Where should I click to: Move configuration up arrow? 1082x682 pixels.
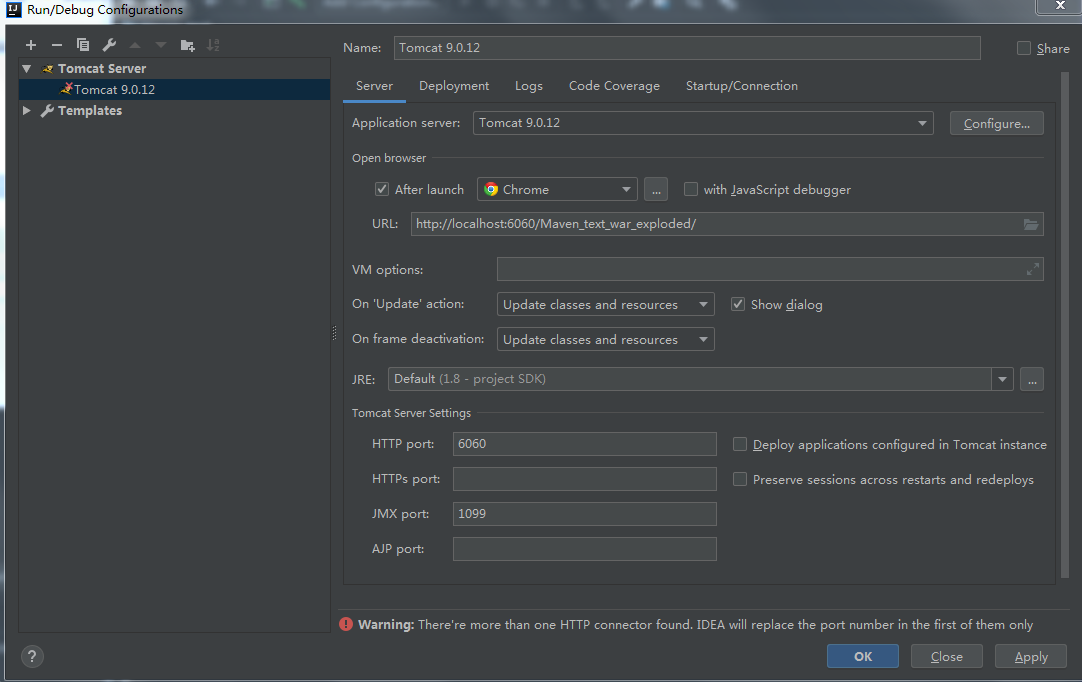click(x=135, y=45)
